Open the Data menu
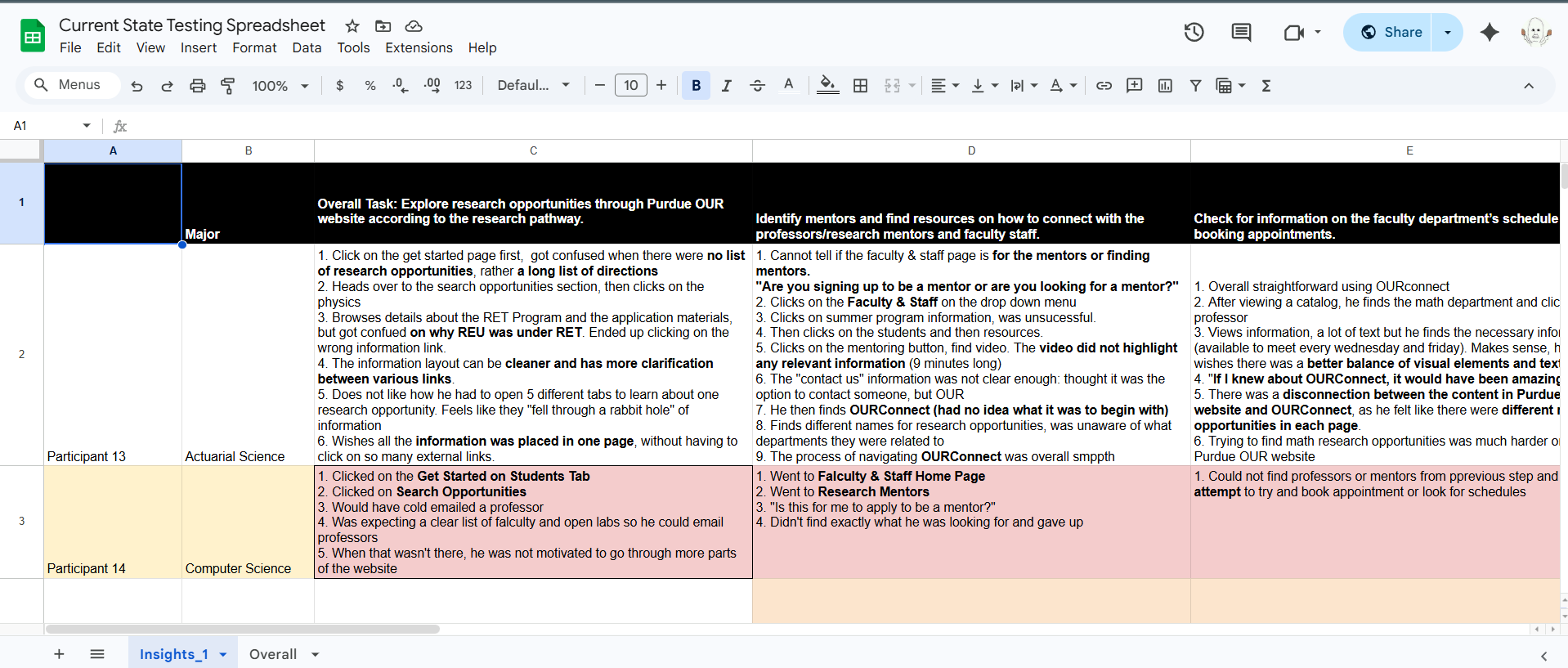The height and width of the screenshot is (668, 1568). [x=307, y=47]
